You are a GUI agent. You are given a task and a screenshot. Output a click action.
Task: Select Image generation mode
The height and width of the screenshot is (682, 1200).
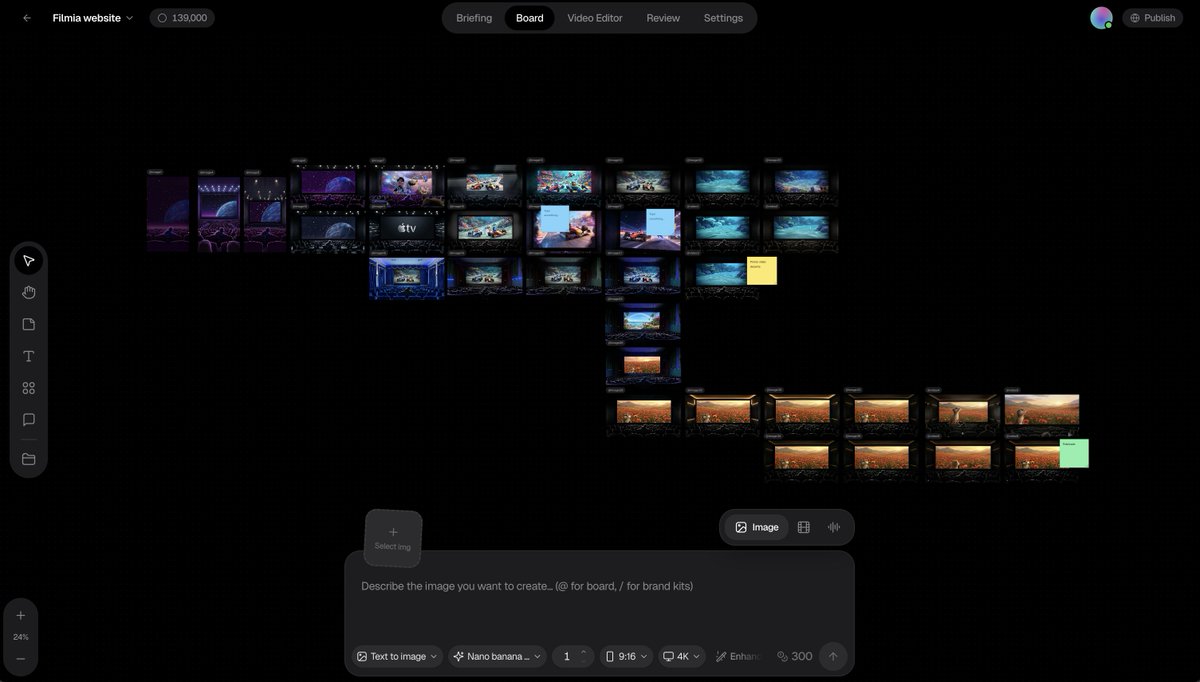click(x=757, y=527)
